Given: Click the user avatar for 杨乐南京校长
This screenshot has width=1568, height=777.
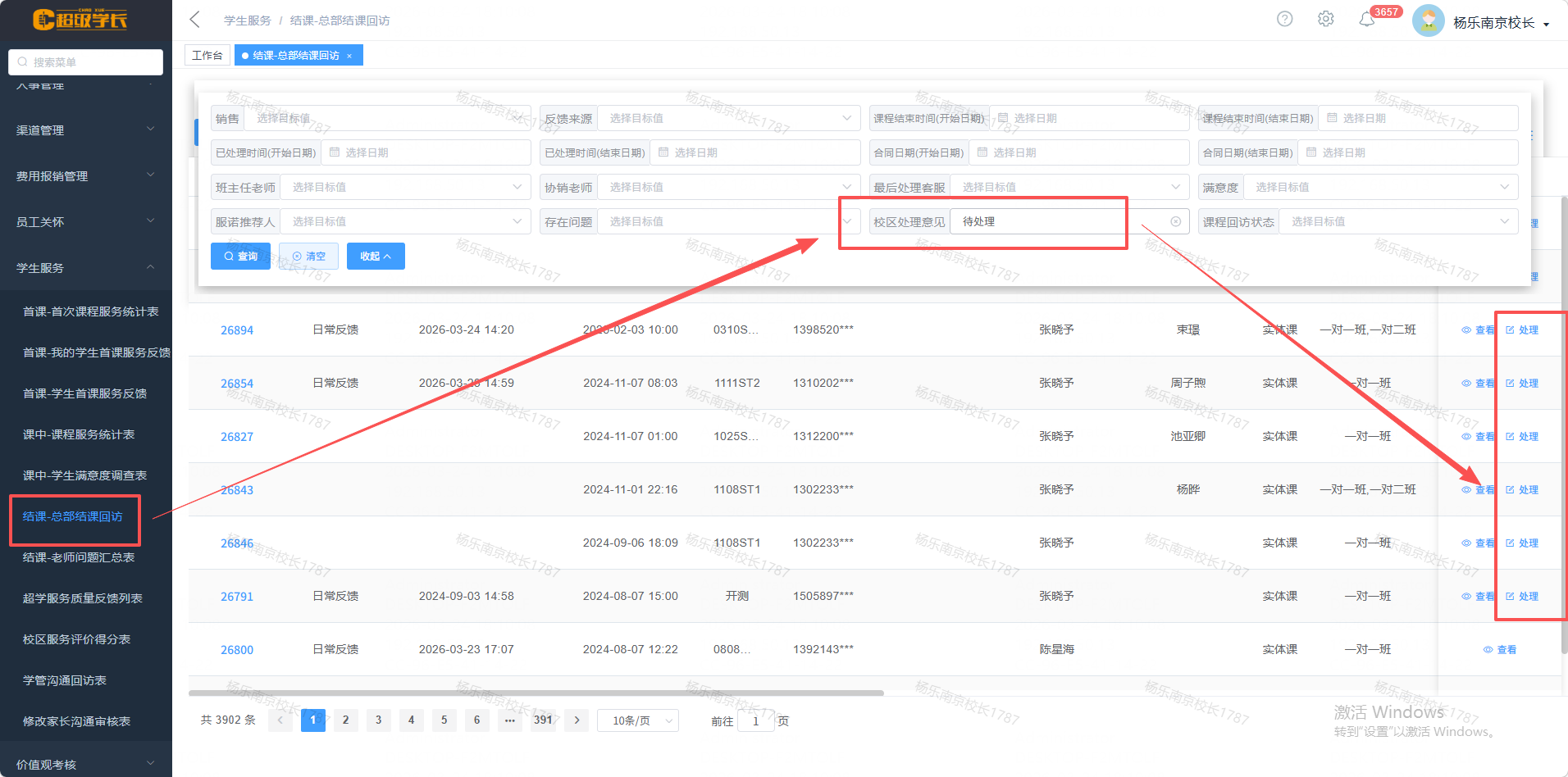Looking at the screenshot, I should click(1428, 21).
